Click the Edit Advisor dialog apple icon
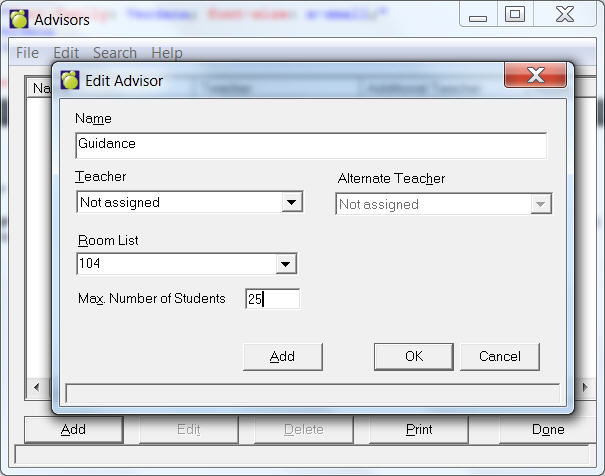Image resolution: width=605 pixels, height=476 pixels. coord(70,81)
